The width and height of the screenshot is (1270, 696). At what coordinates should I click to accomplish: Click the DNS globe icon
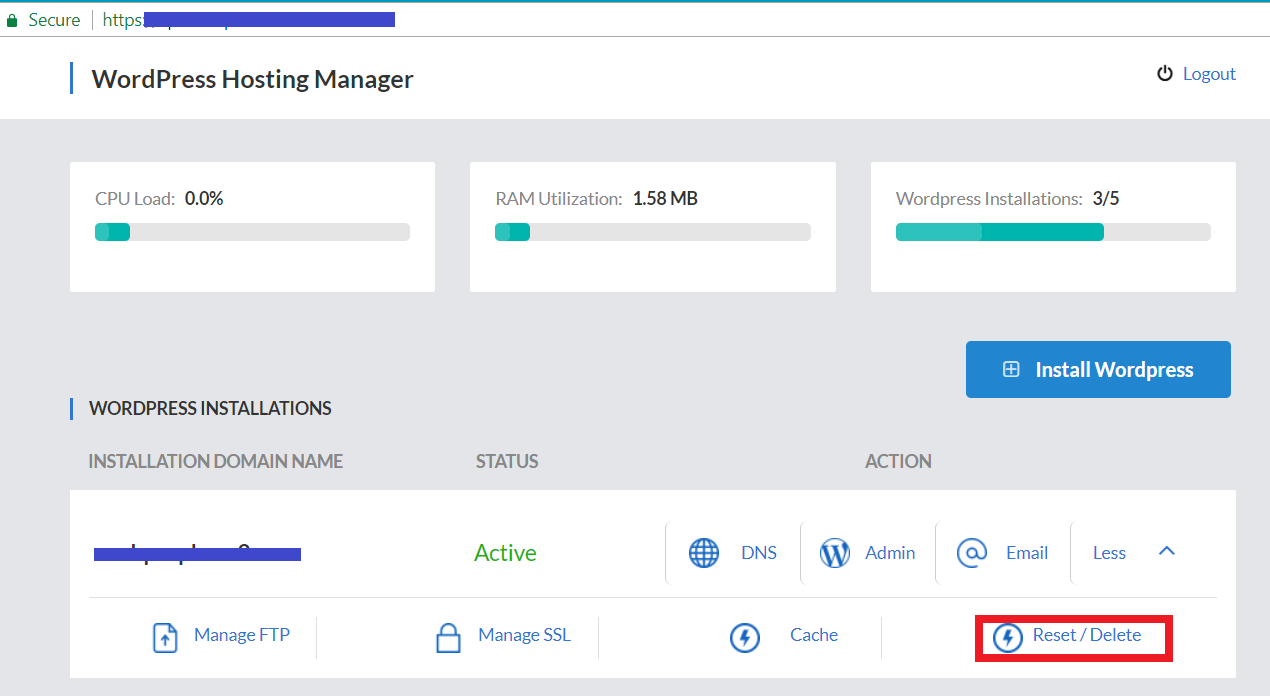point(704,553)
